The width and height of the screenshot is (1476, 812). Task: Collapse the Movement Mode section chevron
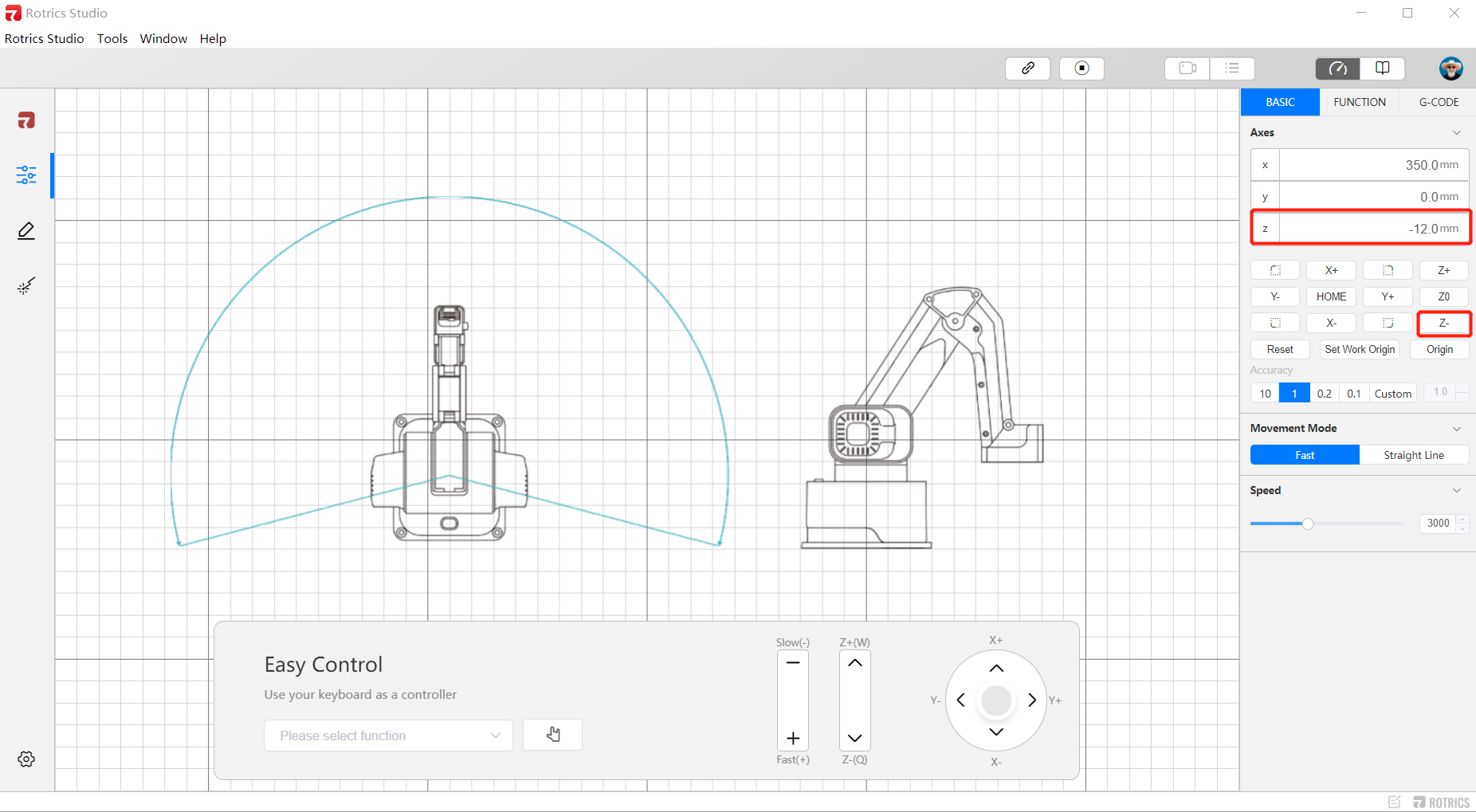[1457, 429]
